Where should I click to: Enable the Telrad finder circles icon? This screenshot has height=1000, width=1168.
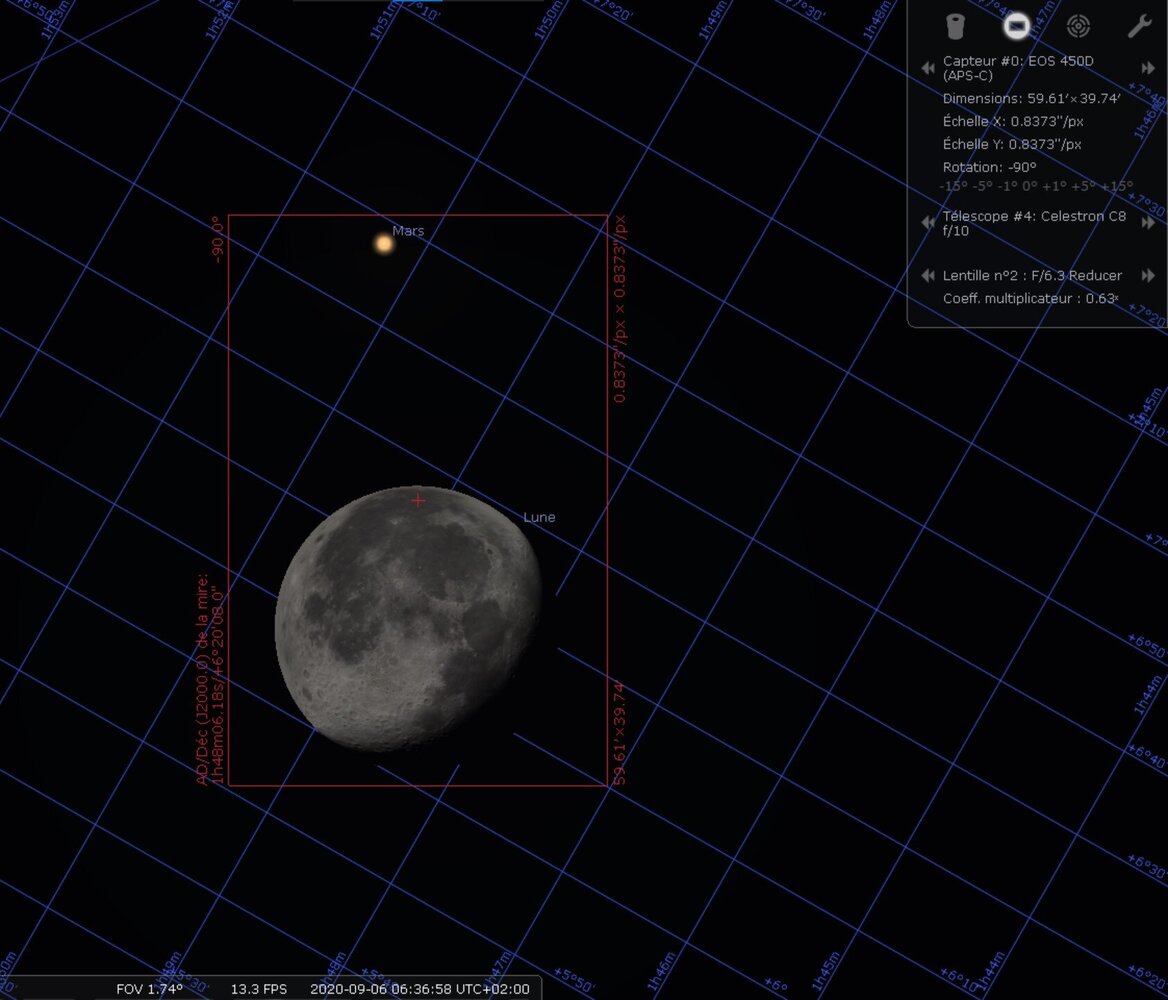tap(1078, 25)
